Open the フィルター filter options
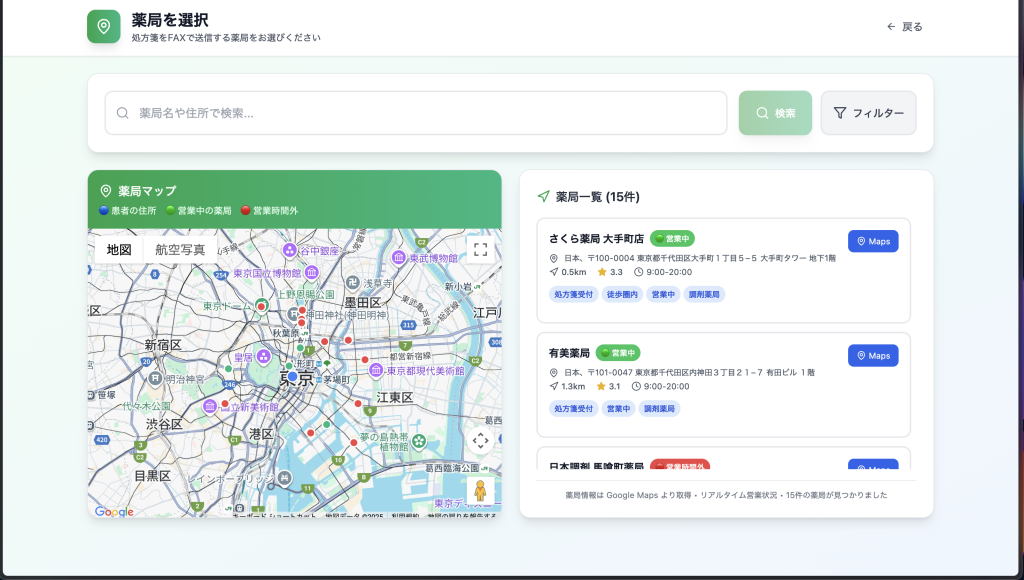The image size is (1024, 580). pyautogui.click(x=869, y=113)
